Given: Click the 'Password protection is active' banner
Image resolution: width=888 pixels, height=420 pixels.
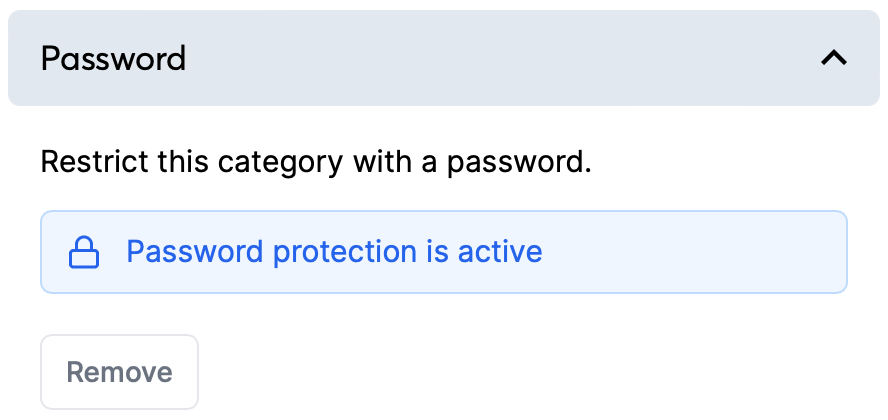Looking at the screenshot, I should point(444,252).
